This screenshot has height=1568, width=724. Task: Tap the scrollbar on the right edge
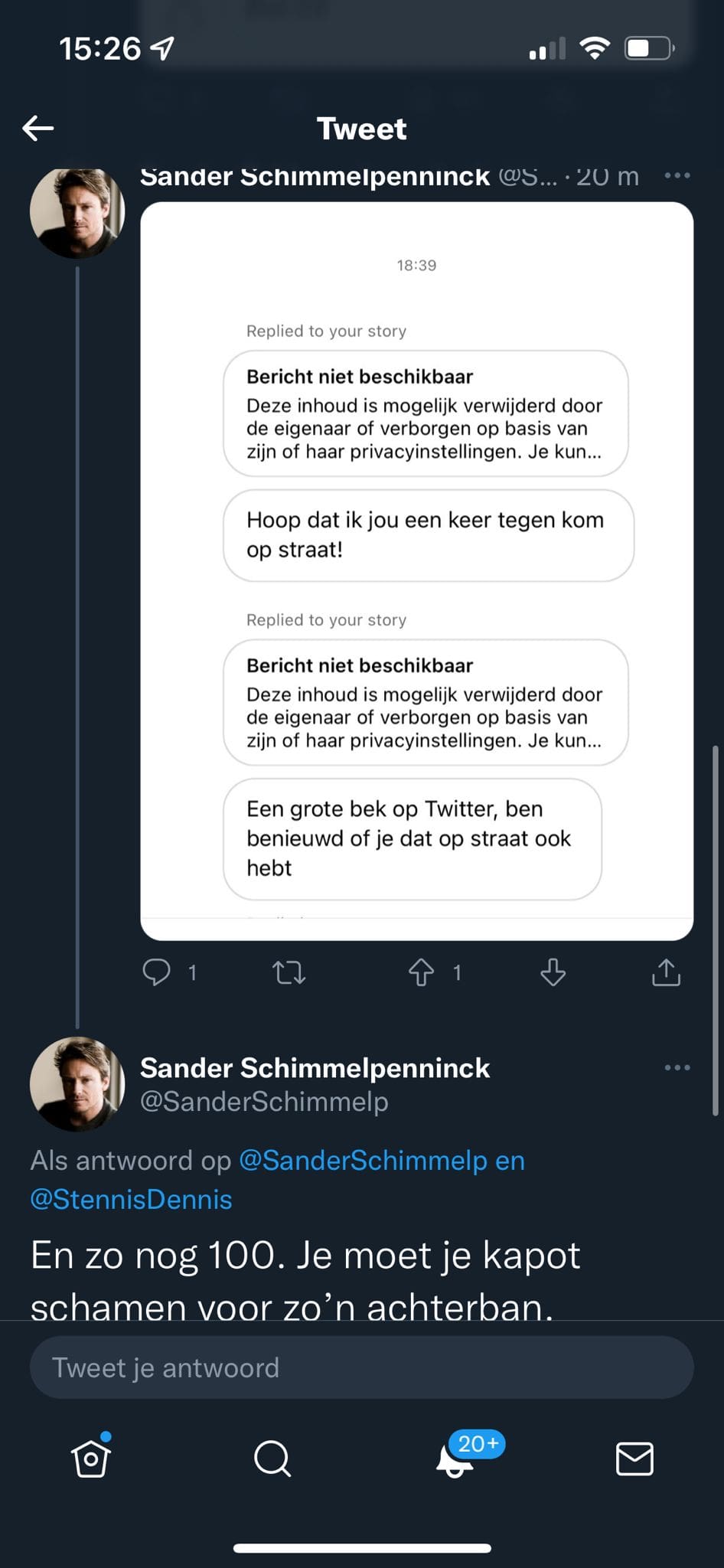click(x=716, y=929)
